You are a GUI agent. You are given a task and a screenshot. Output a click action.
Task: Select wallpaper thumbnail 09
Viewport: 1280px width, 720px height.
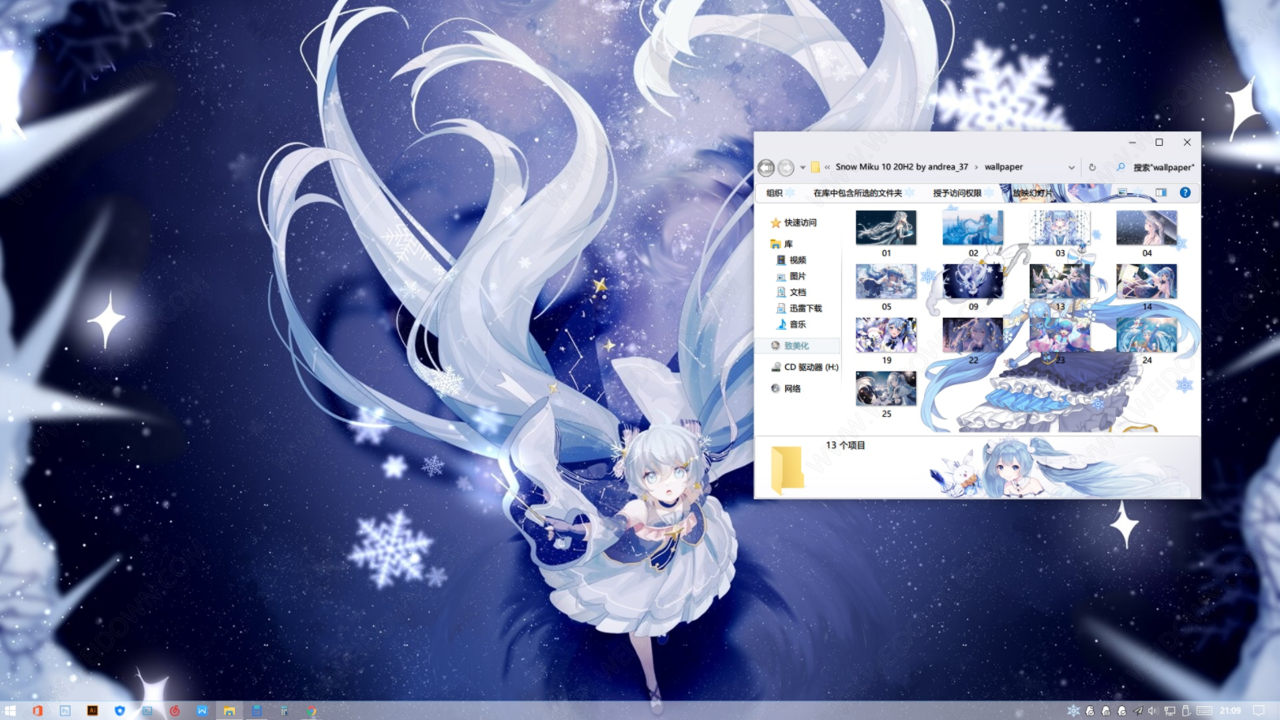pyautogui.click(x=973, y=282)
